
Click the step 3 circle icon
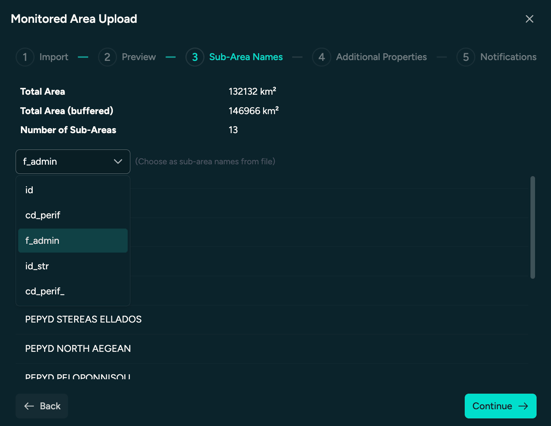click(x=195, y=57)
